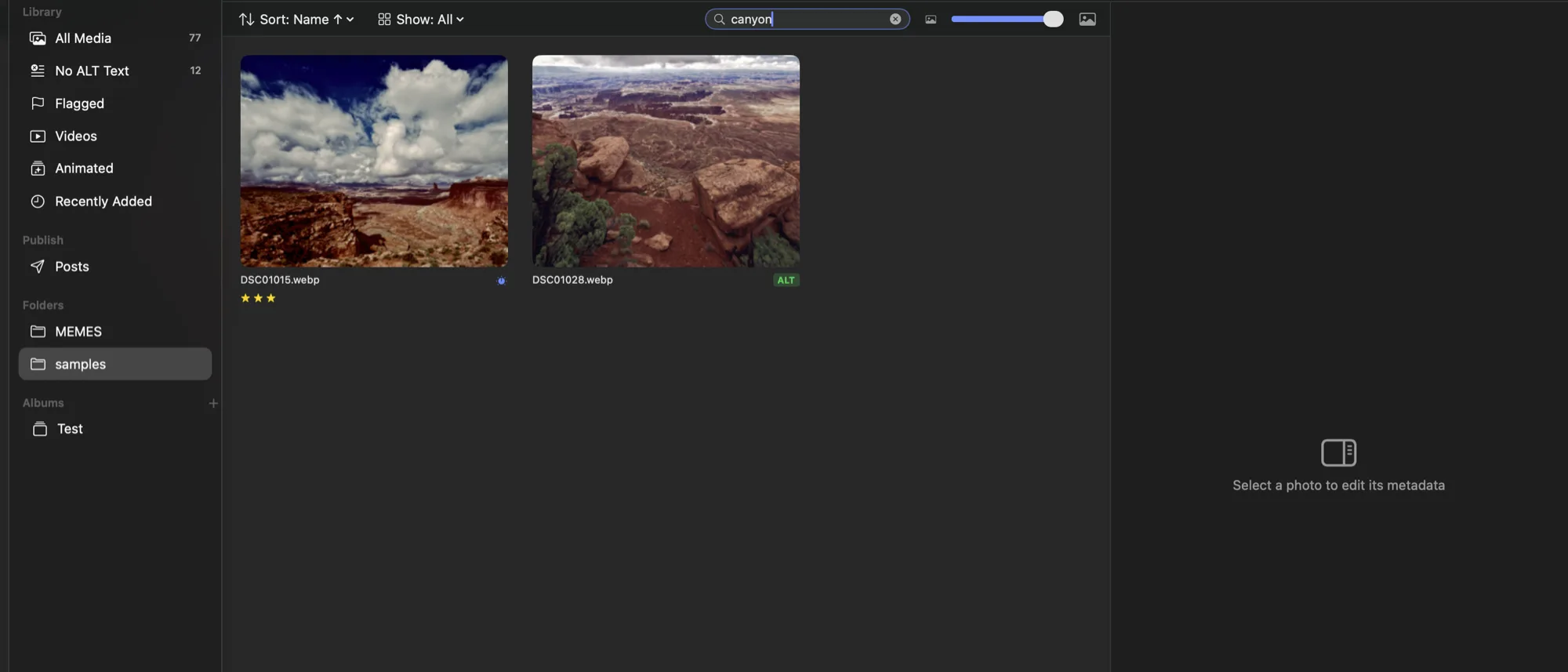Open the MEMES folder
Image resolution: width=1568 pixels, height=672 pixels.
[x=115, y=332]
